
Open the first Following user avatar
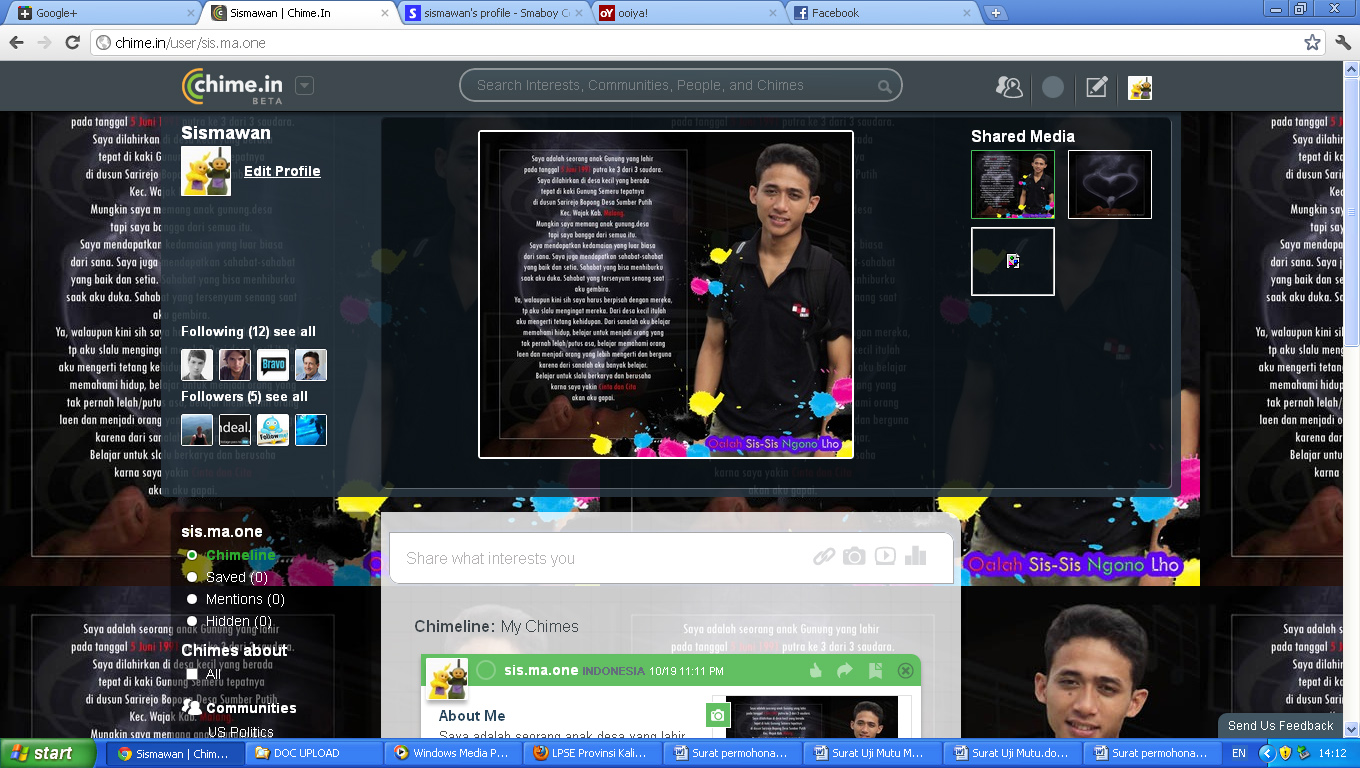point(197,365)
